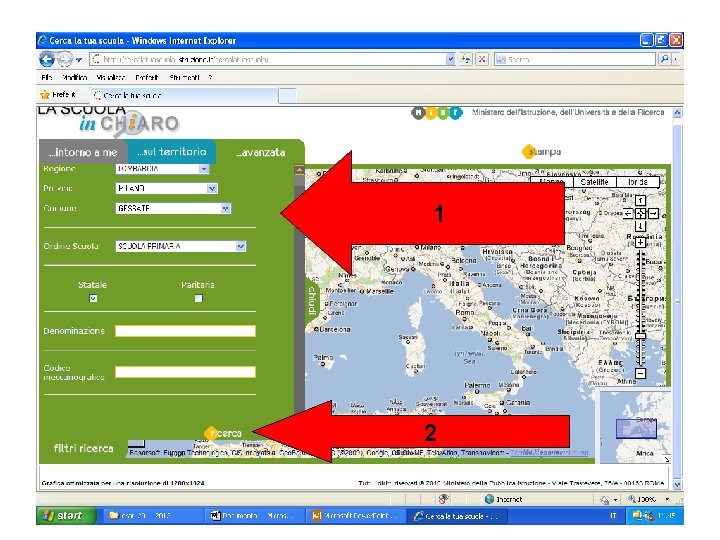720x540 pixels.
Task: Click the page scrollbar up arrow
Action: 677,113
